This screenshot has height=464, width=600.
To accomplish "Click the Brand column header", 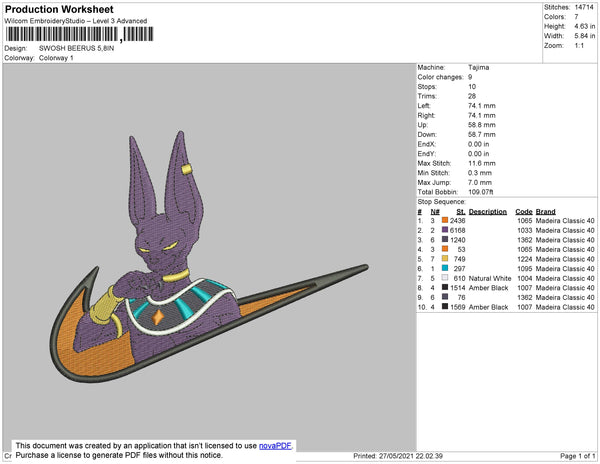I will (547, 212).
